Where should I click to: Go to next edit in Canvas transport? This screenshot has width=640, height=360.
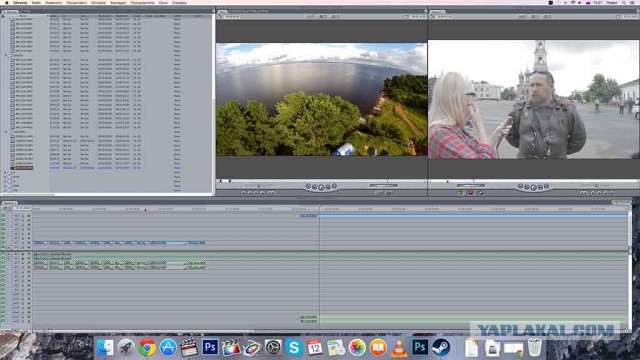(x=547, y=187)
